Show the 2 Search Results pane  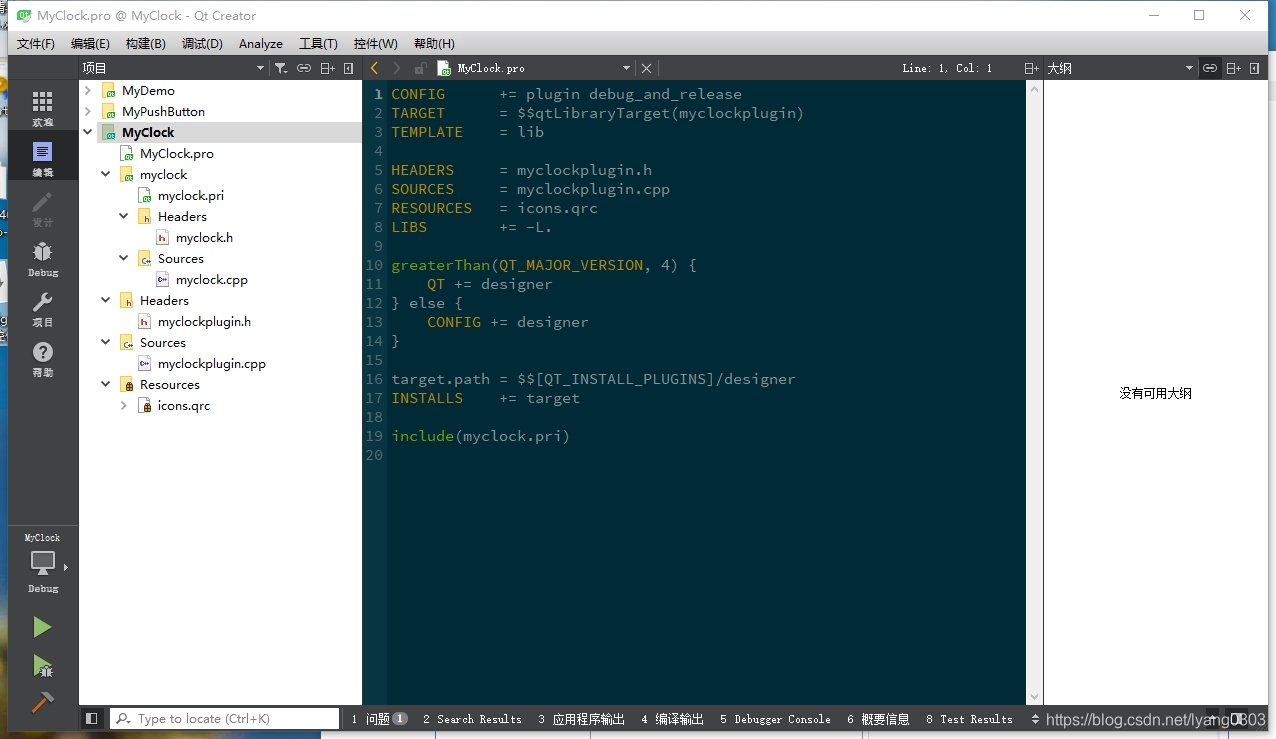click(x=472, y=718)
